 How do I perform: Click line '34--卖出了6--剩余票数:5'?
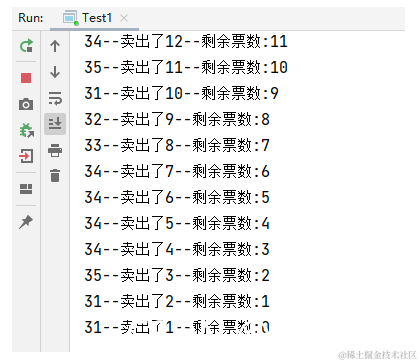[x=177, y=197]
